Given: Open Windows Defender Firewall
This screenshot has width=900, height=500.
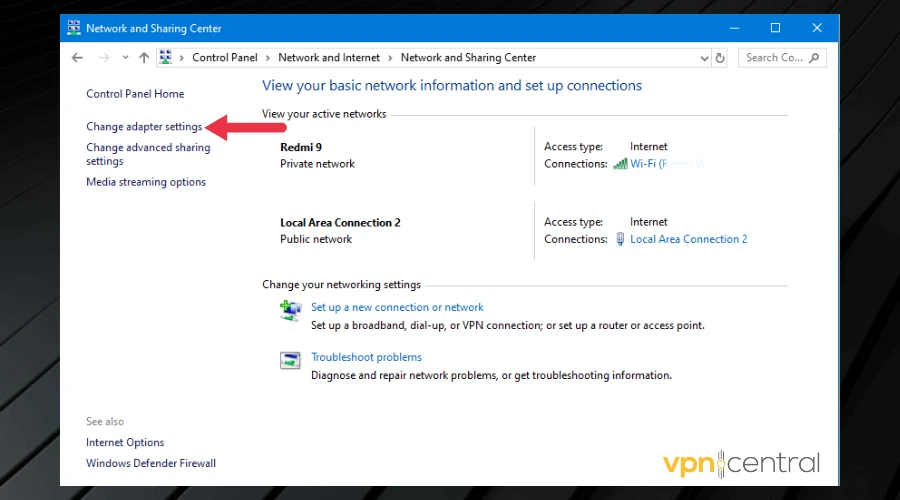Looking at the screenshot, I should pyautogui.click(x=151, y=463).
